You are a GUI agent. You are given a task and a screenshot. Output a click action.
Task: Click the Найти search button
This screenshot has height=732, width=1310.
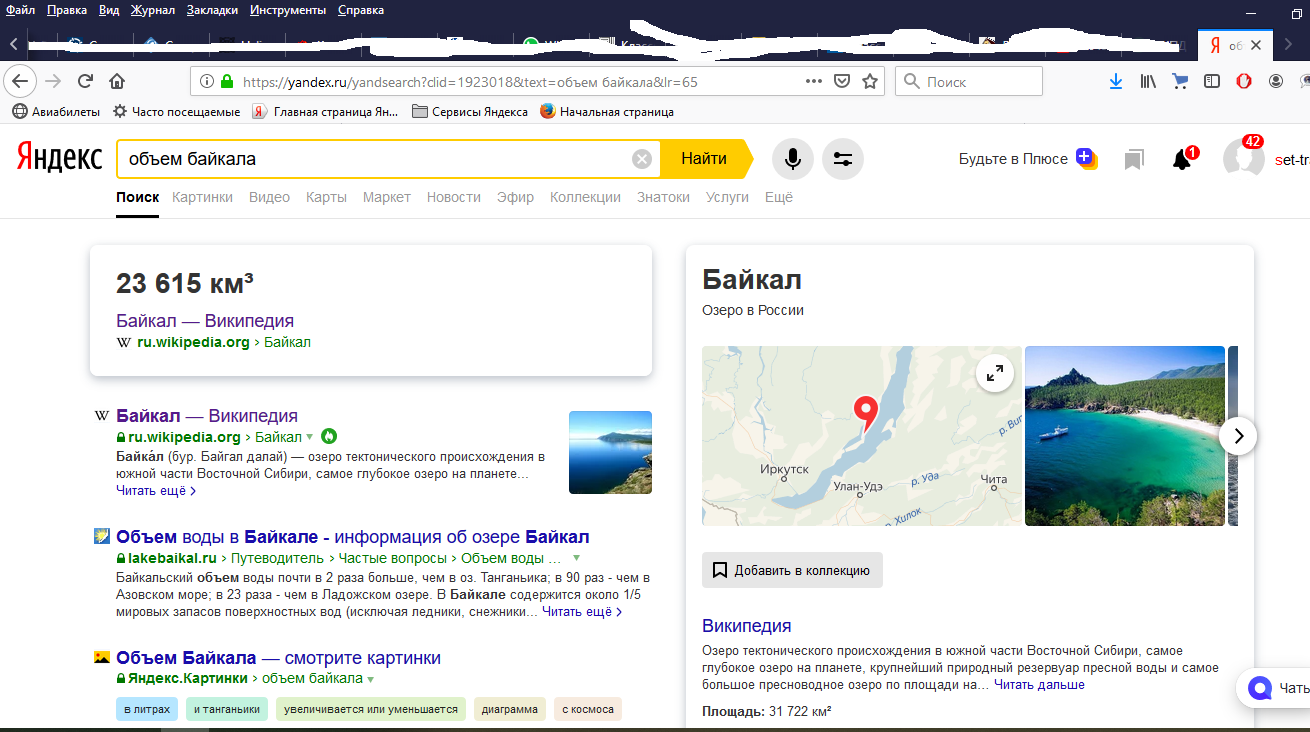click(x=705, y=159)
